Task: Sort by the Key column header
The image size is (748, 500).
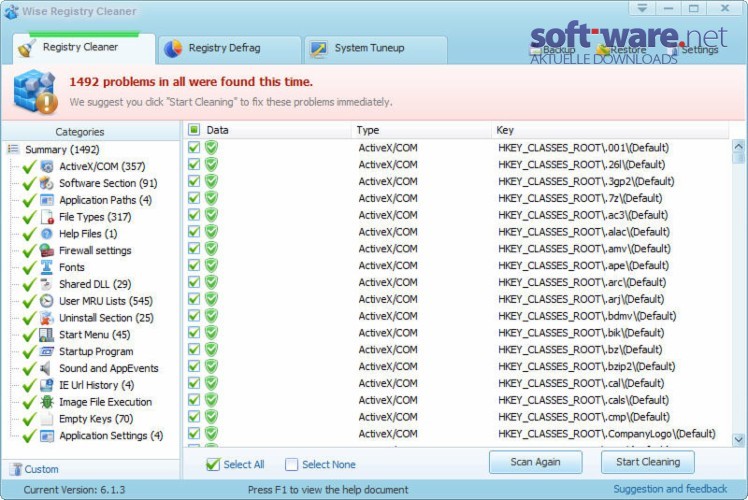Action: click(x=610, y=130)
